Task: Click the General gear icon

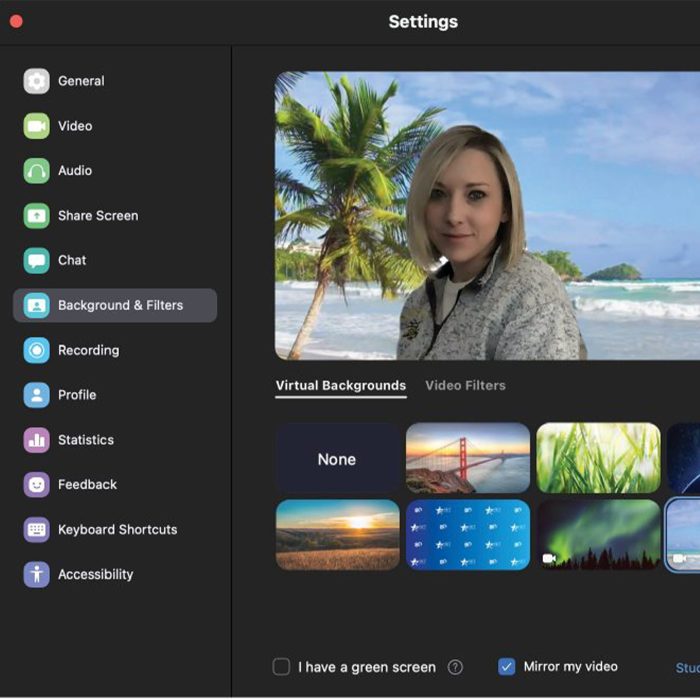Action: tap(36, 81)
